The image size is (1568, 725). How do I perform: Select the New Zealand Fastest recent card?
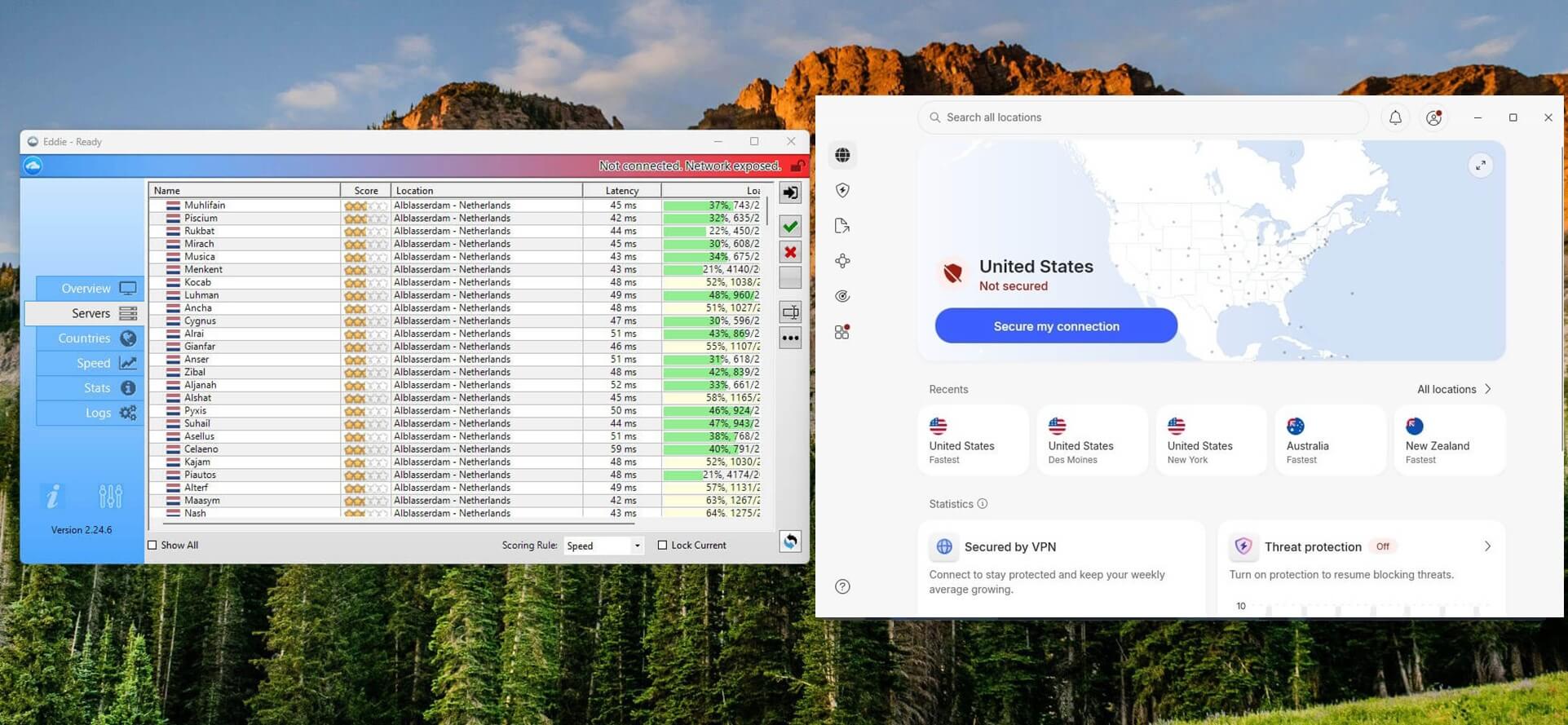click(x=1450, y=440)
